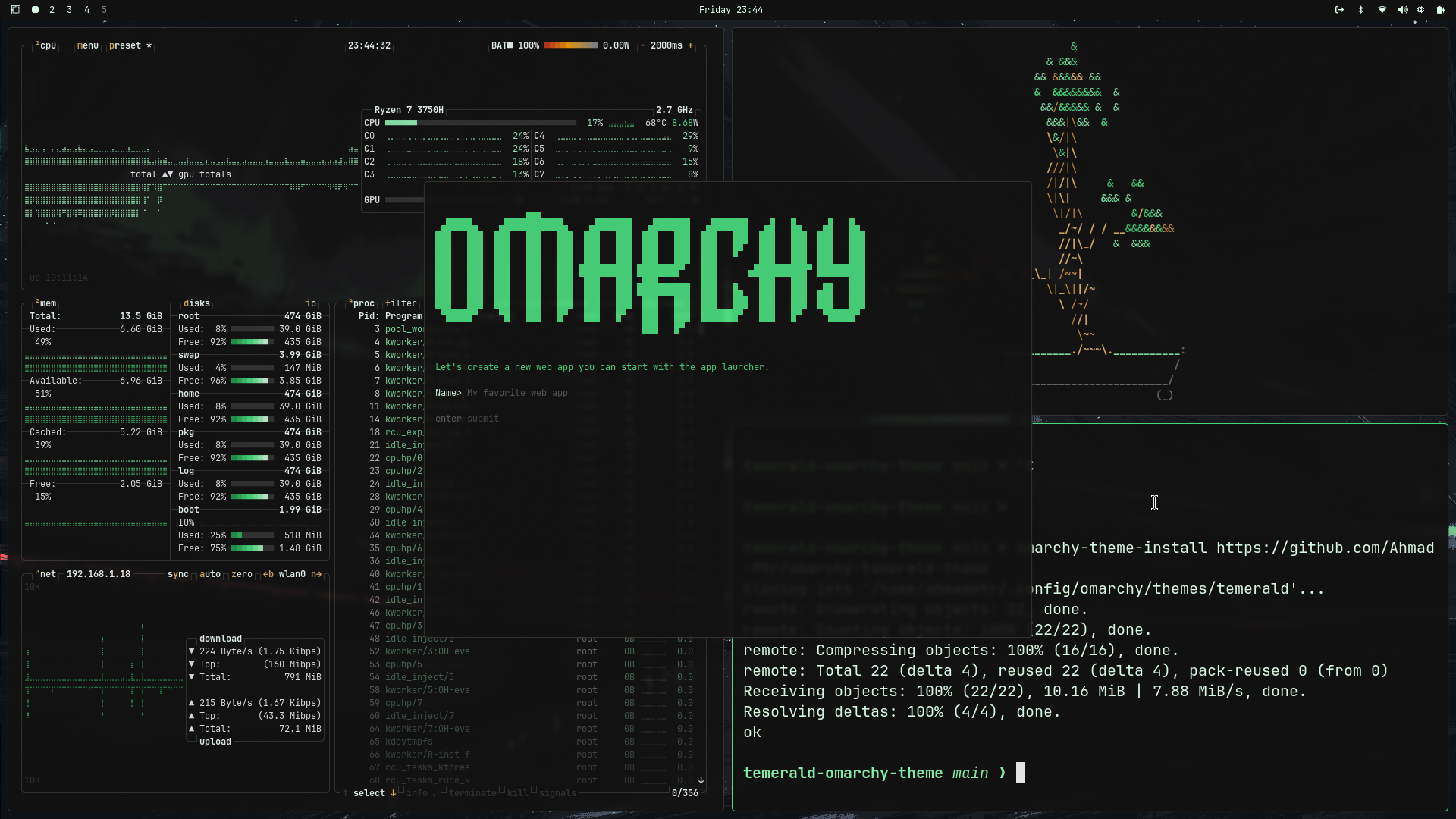
Task: Click the enter submit button in the dialog
Action: 467,418
